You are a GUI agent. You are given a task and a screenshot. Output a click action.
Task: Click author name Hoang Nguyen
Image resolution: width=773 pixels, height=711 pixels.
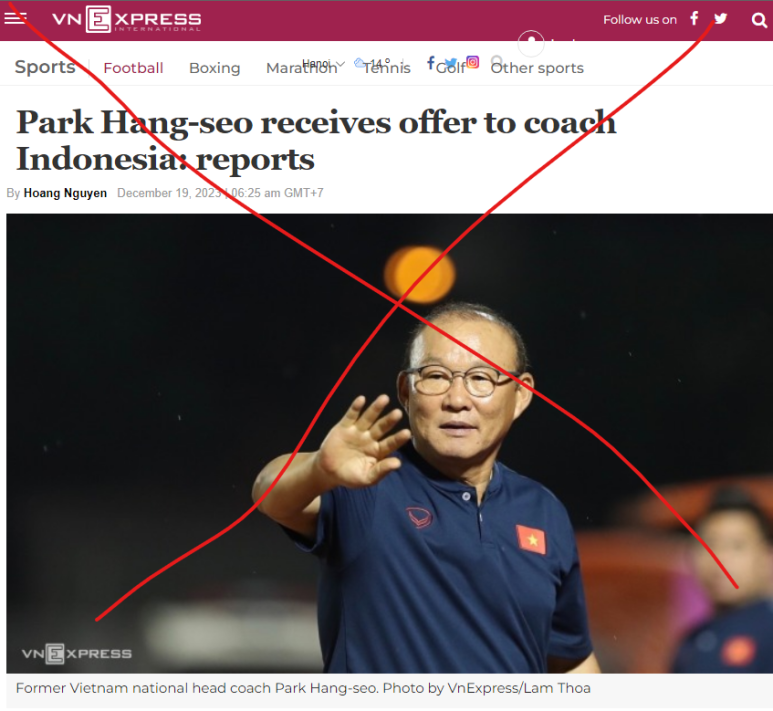click(x=65, y=193)
